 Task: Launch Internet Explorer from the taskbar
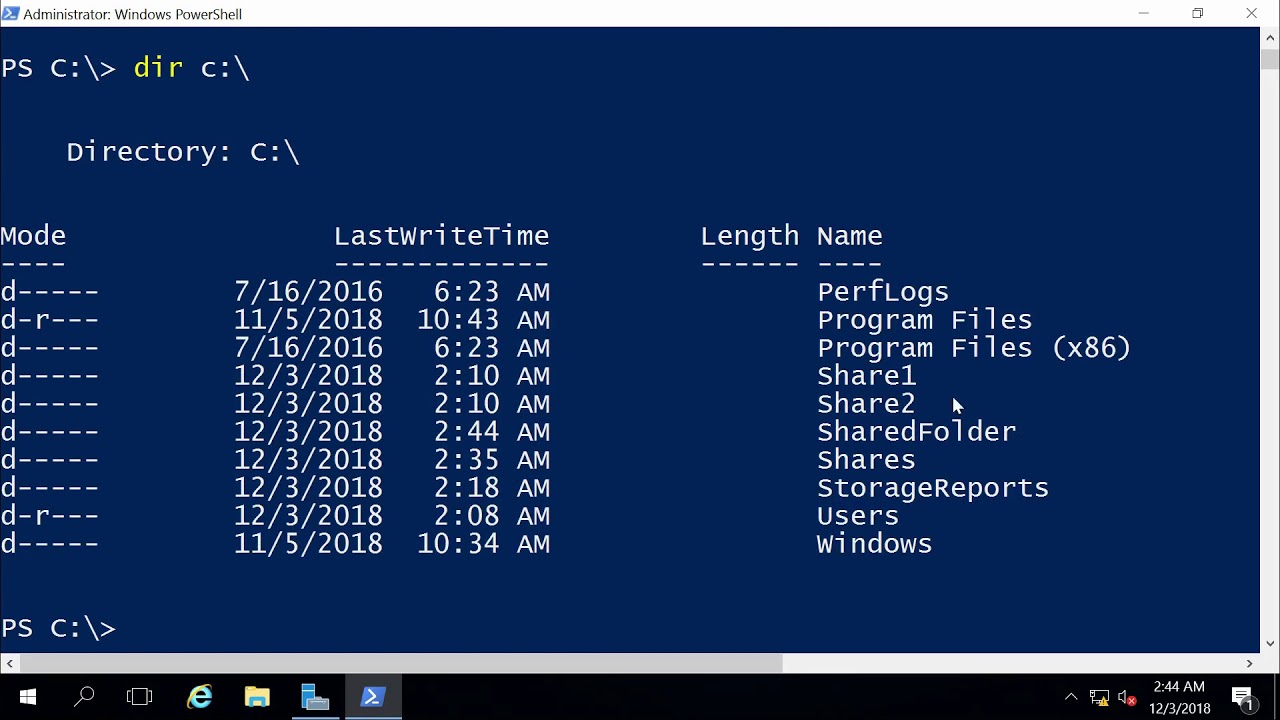point(200,697)
